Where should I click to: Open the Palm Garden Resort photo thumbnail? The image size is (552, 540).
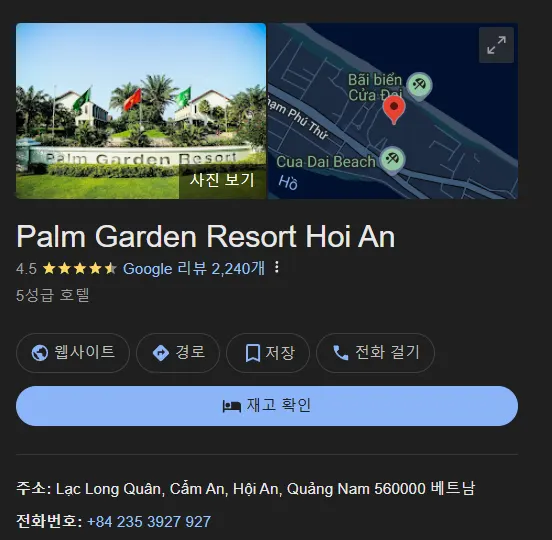(141, 111)
